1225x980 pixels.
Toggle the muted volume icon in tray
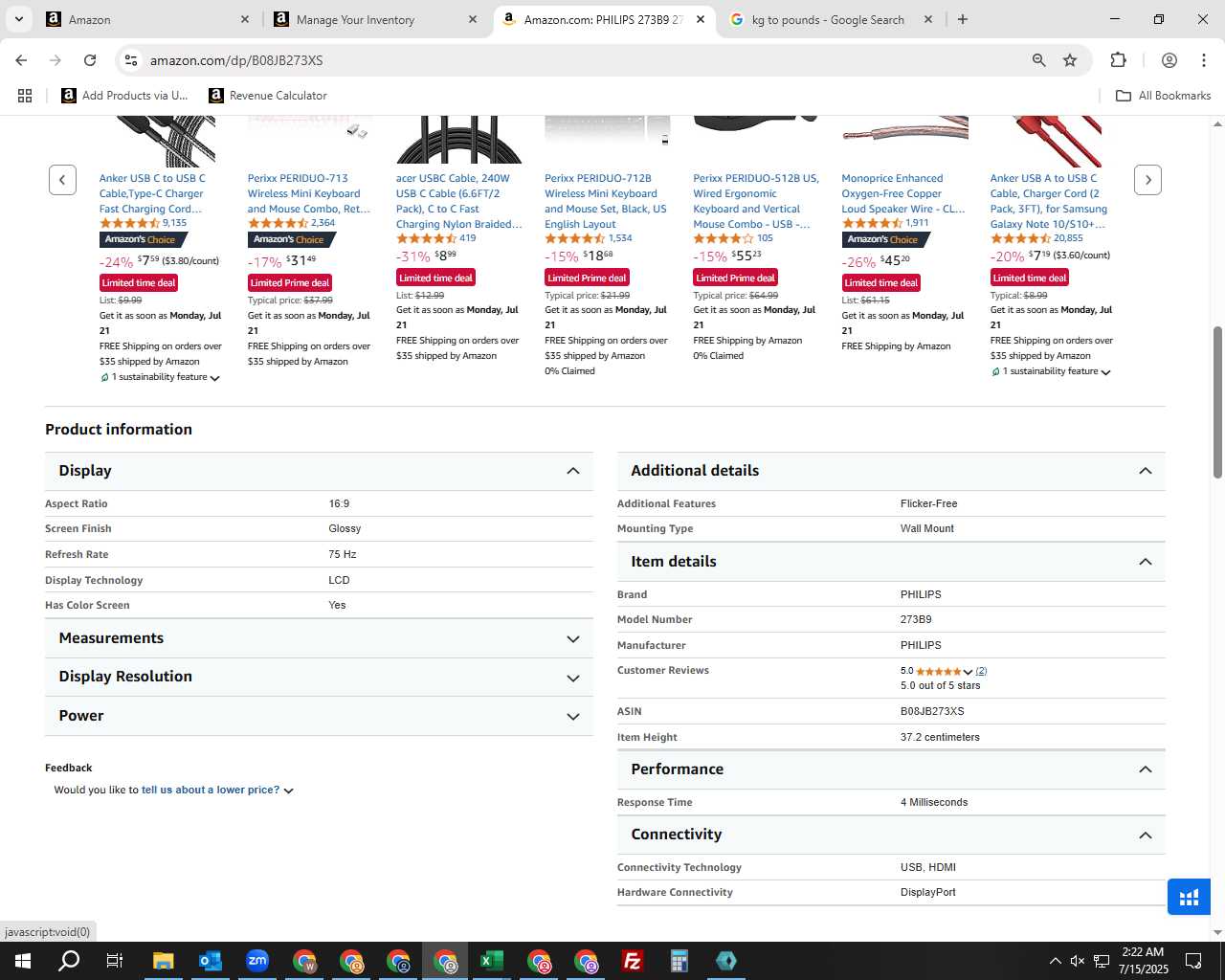[1078, 961]
